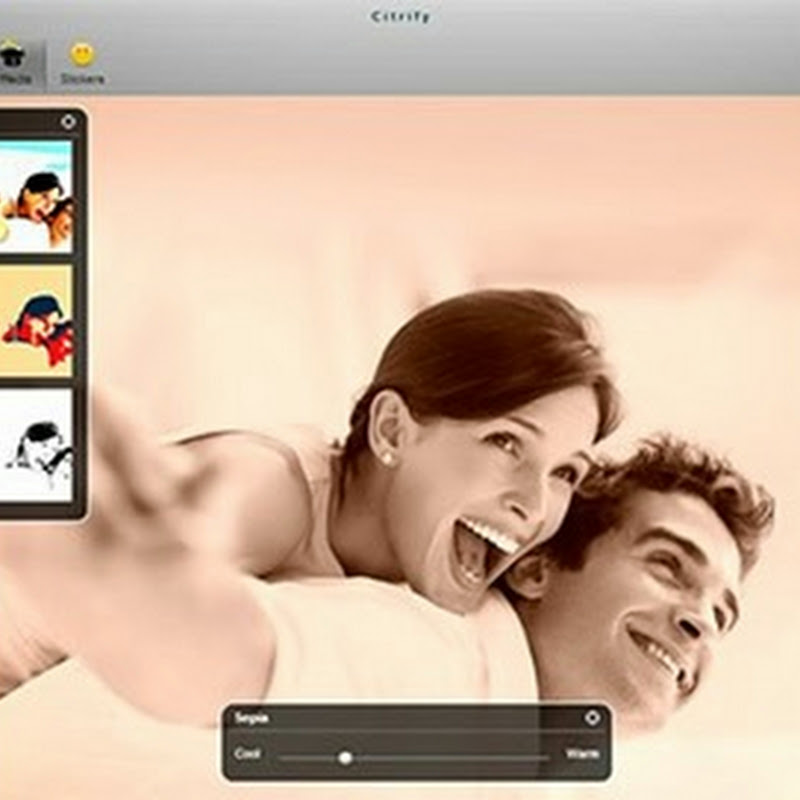Close the Sepia adjustment panel
800x800 pixels.
pos(592,718)
